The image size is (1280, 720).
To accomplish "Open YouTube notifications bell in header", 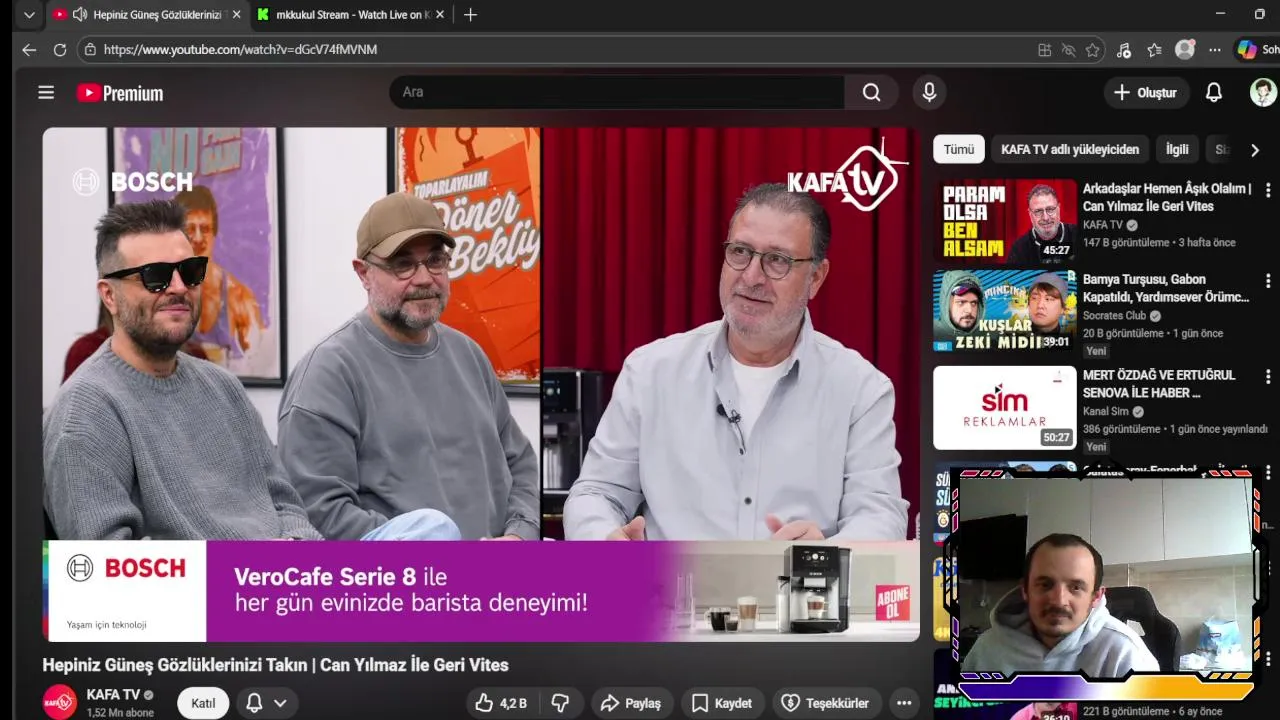I will click(x=1213, y=92).
